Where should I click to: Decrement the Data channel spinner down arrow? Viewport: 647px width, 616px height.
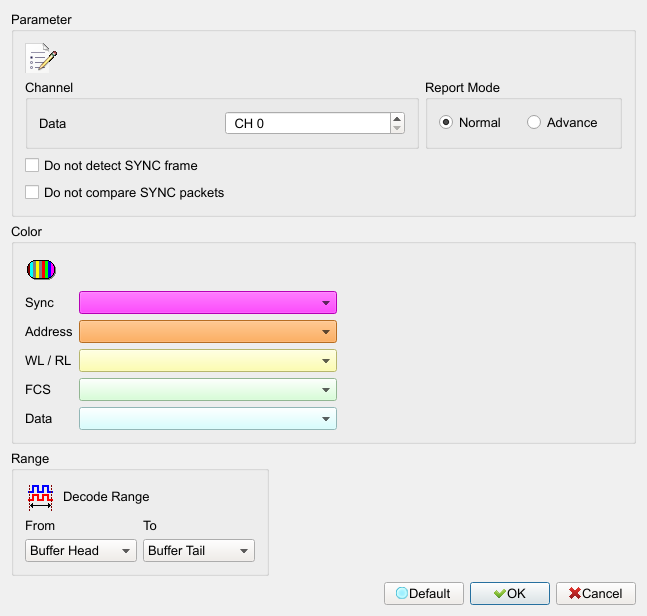tap(397, 128)
